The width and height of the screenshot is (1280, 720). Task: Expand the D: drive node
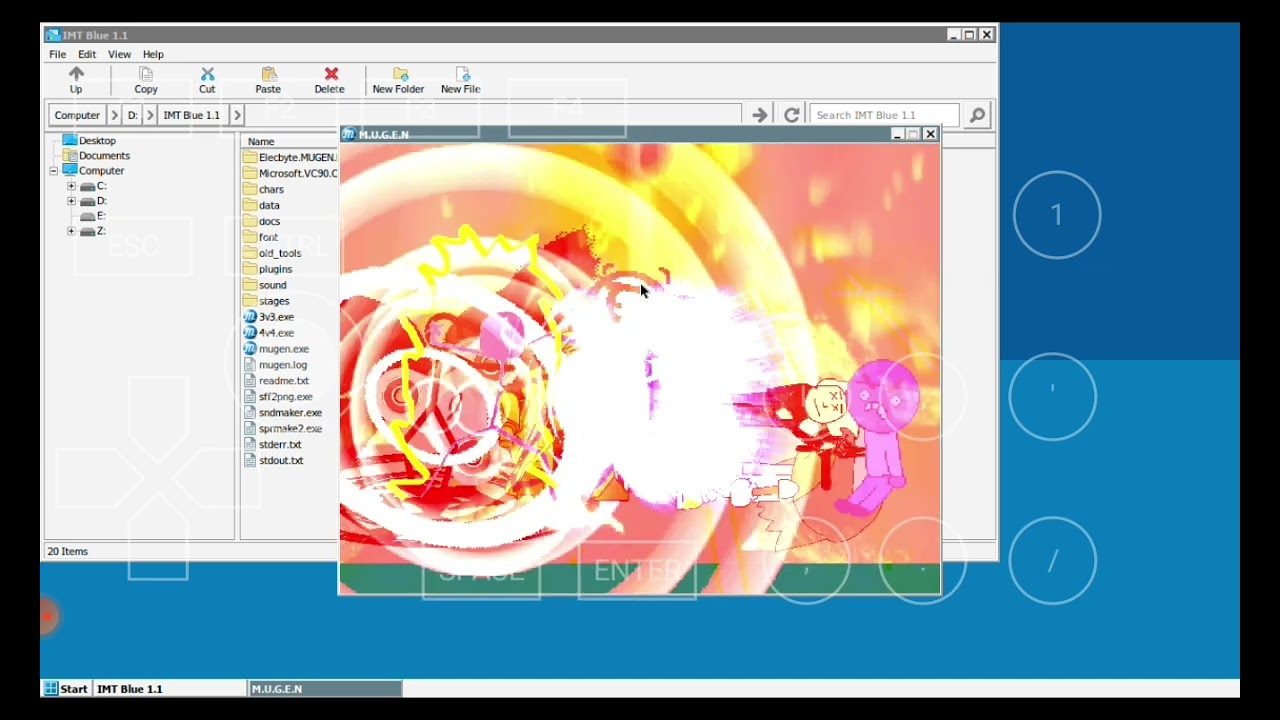(x=71, y=201)
